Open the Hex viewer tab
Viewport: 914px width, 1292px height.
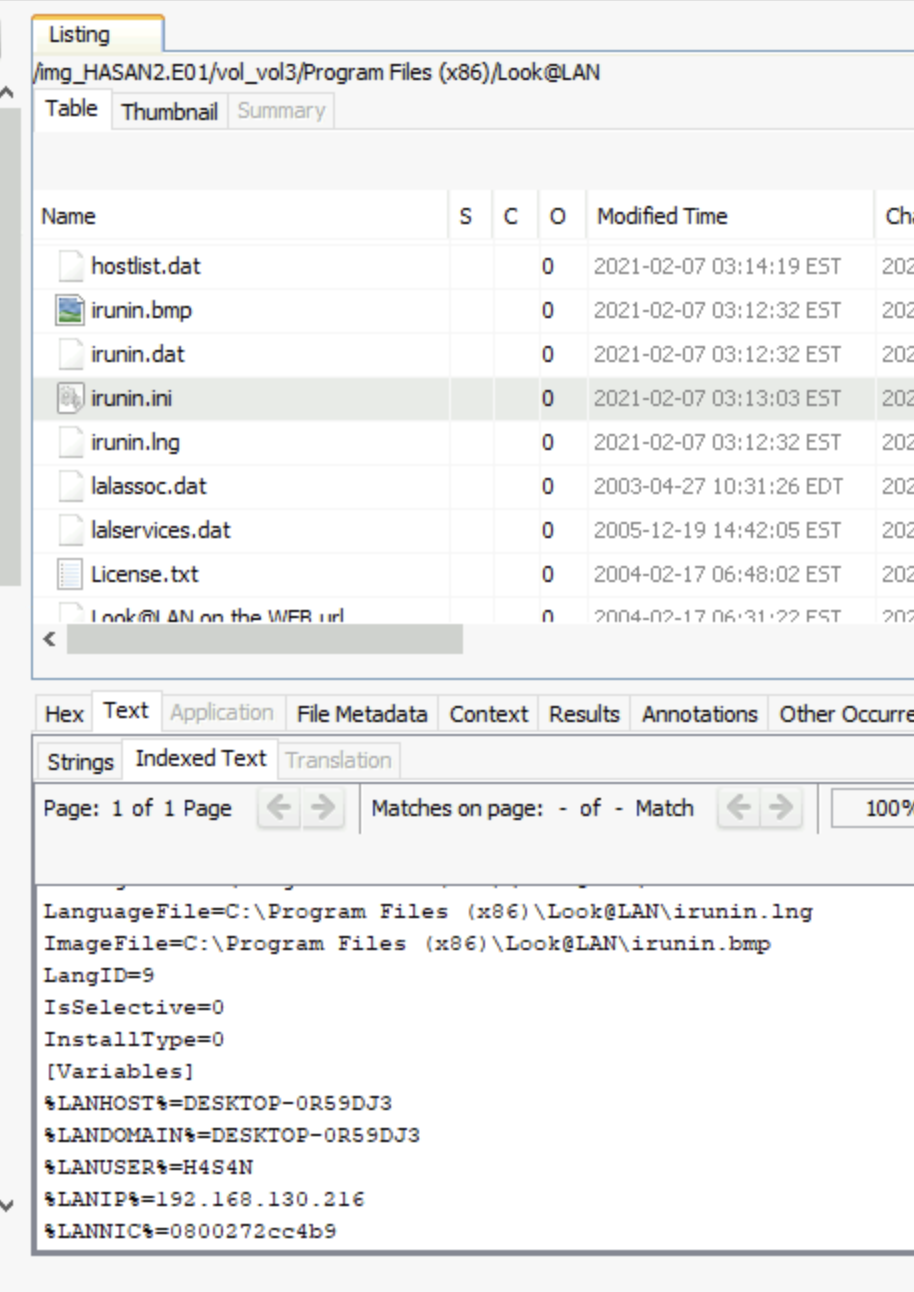64,714
